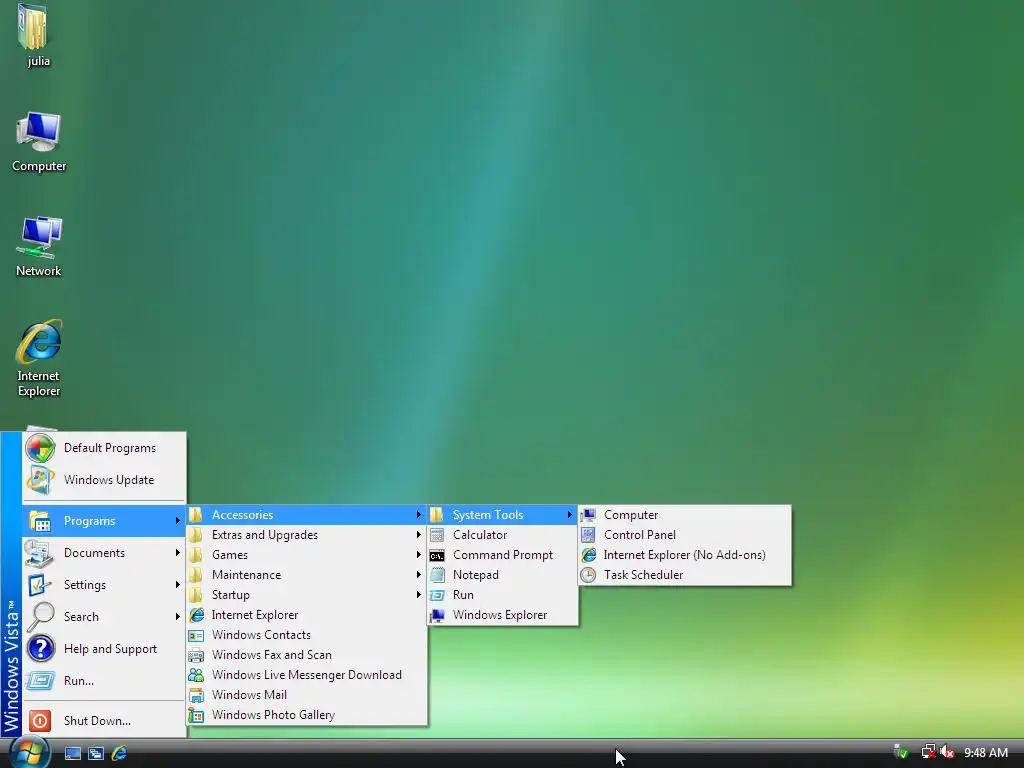This screenshot has width=1024, height=768.
Task: Click the Notepad icon in Accessories
Action: [x=437, y=575]
